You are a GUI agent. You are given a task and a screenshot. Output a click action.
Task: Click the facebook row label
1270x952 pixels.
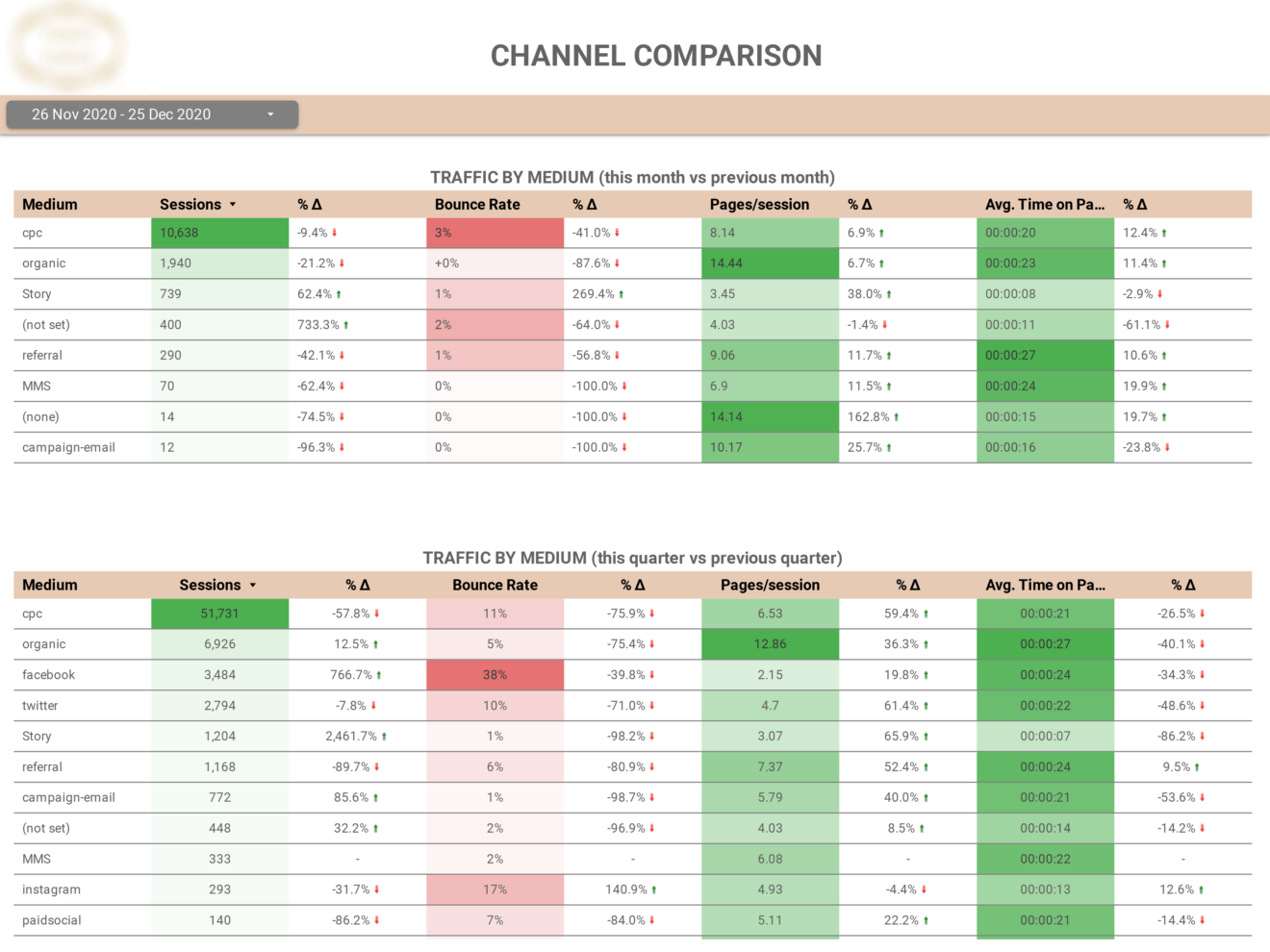tap(48, 675)
